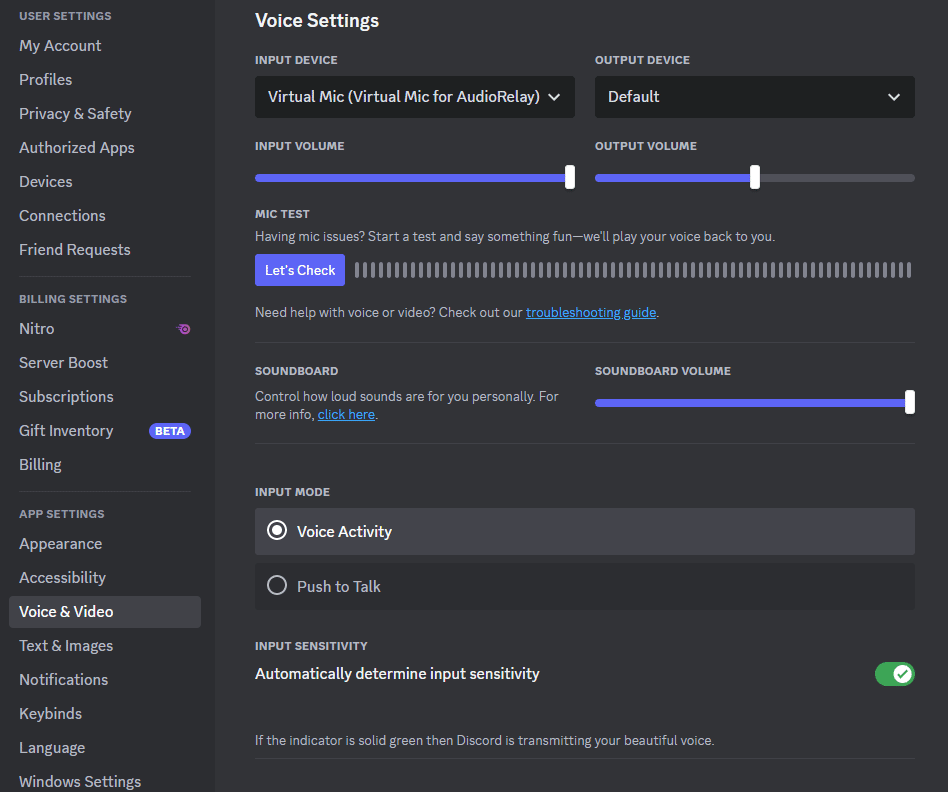Click the mic test level meter

point(632,270)
